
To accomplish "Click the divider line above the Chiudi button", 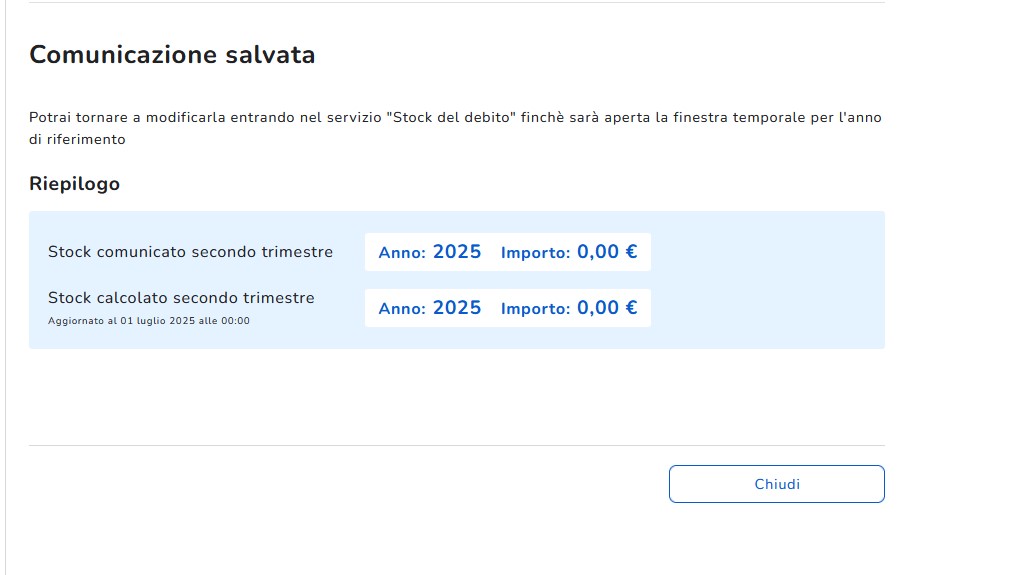I will click(x=456, y=445).
